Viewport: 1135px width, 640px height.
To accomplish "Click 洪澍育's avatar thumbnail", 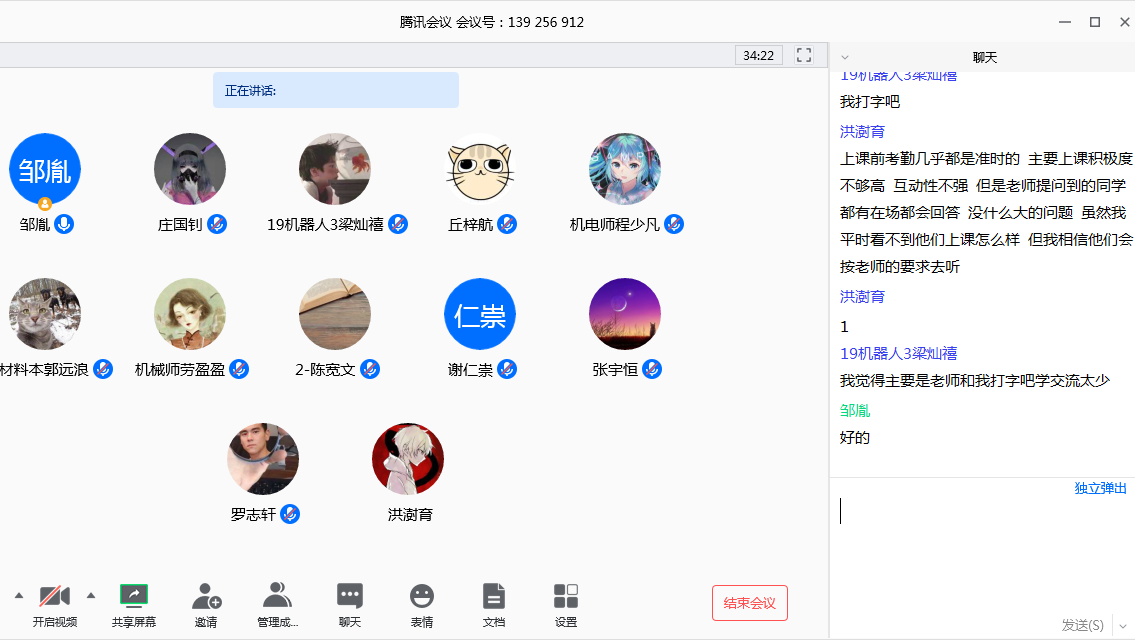I will [408, 459].
